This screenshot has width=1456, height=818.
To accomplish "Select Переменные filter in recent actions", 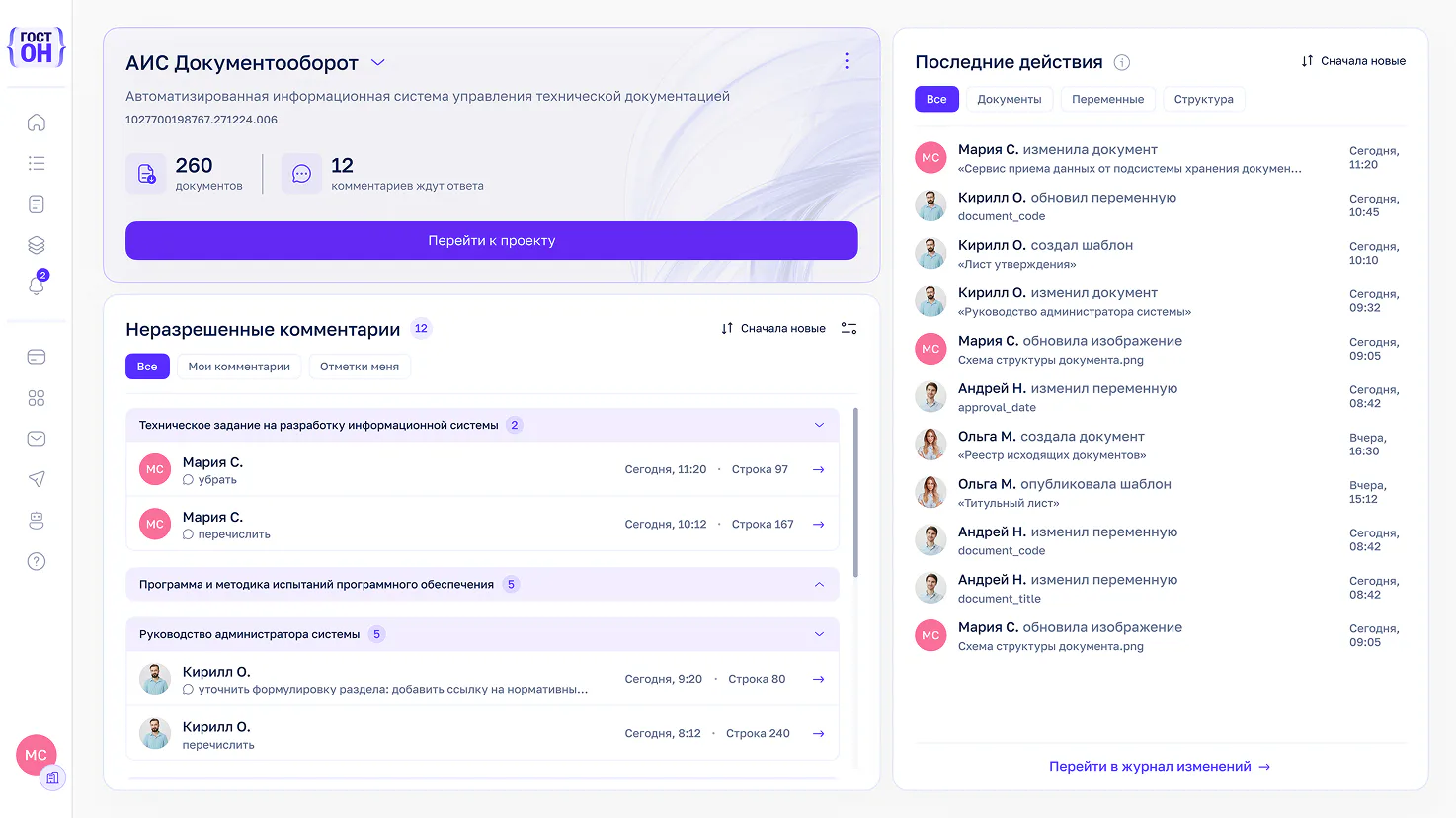I will click(1107, 99).
